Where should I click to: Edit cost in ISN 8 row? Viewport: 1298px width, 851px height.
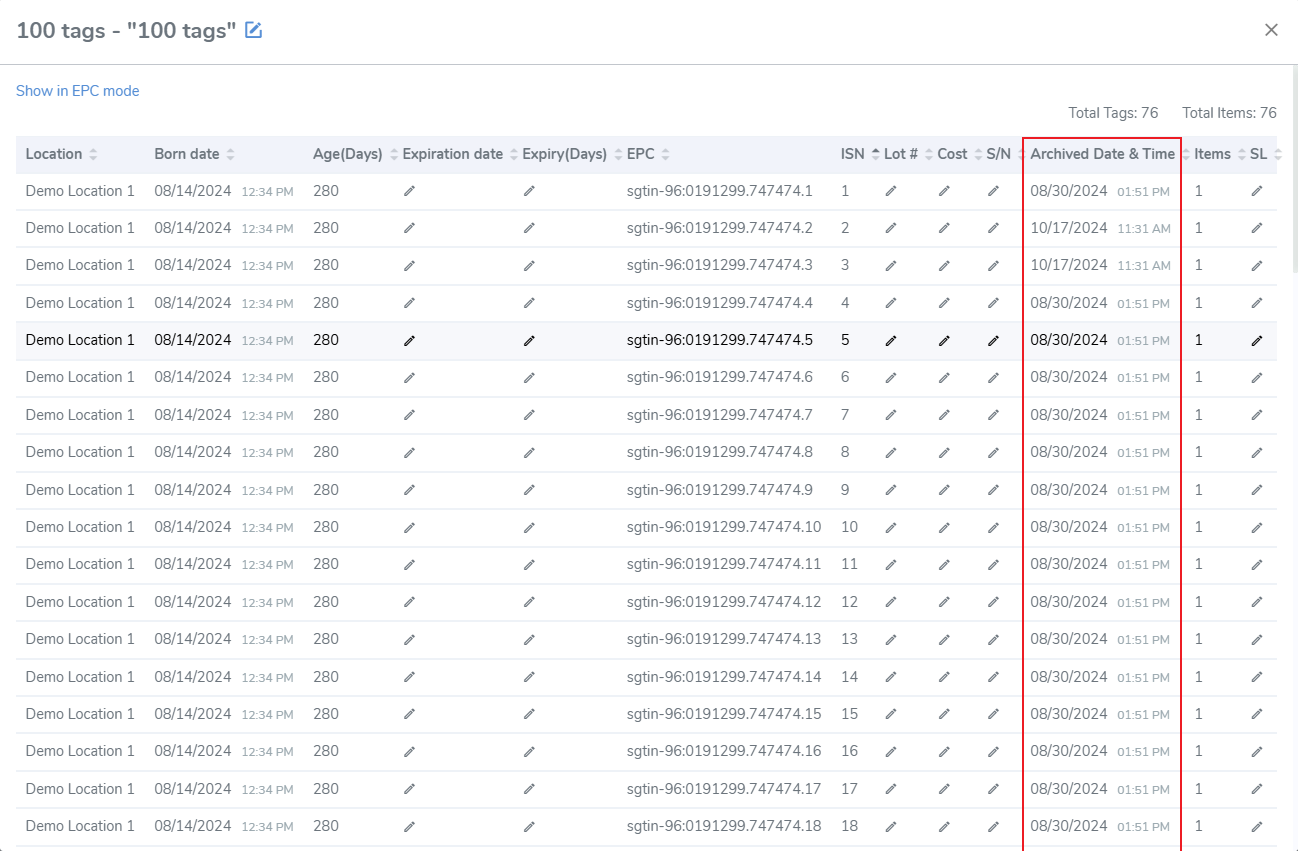(944, 453)
